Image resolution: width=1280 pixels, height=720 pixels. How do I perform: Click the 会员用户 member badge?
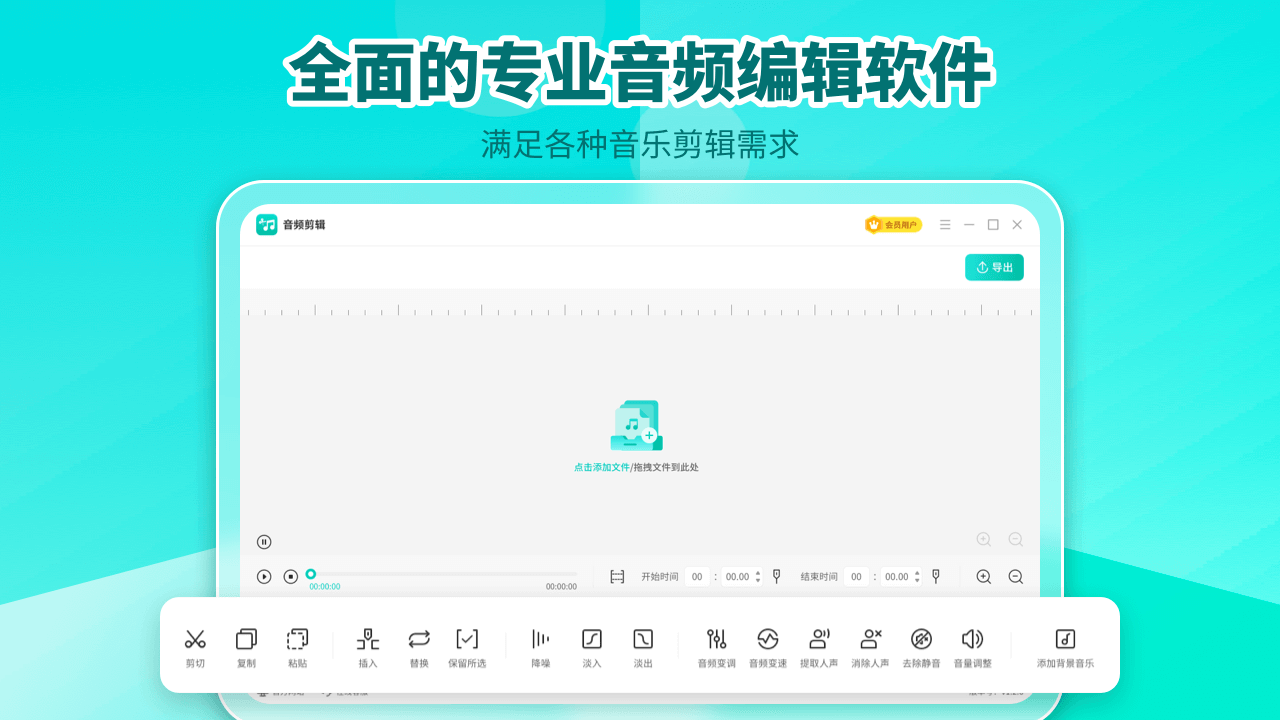893,225
